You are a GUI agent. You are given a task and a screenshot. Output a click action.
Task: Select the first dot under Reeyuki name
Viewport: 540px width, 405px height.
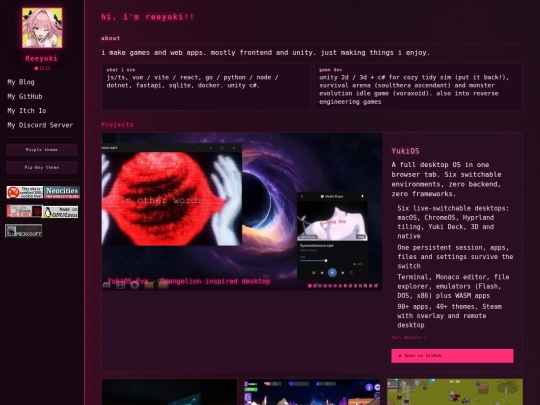(36, 68)
